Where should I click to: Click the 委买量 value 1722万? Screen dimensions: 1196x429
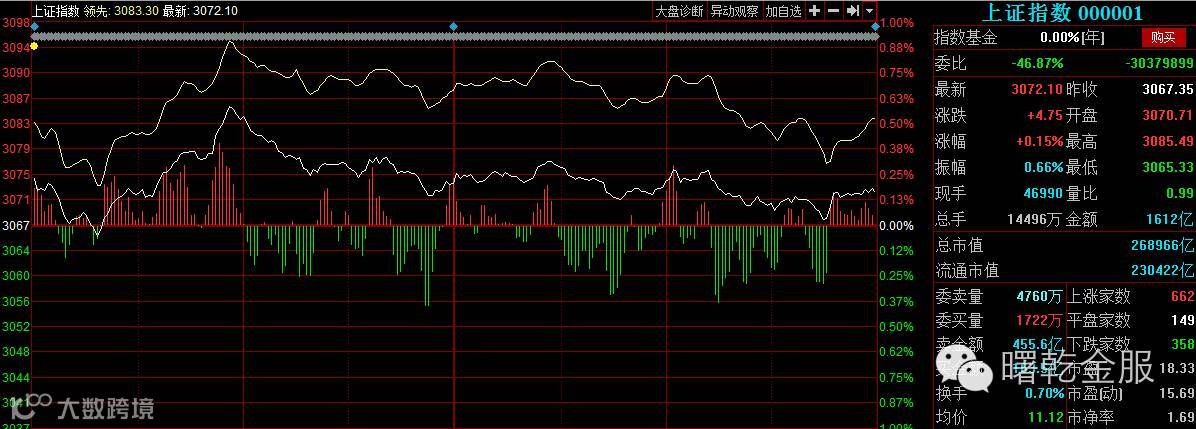(x=1040, y=321)
